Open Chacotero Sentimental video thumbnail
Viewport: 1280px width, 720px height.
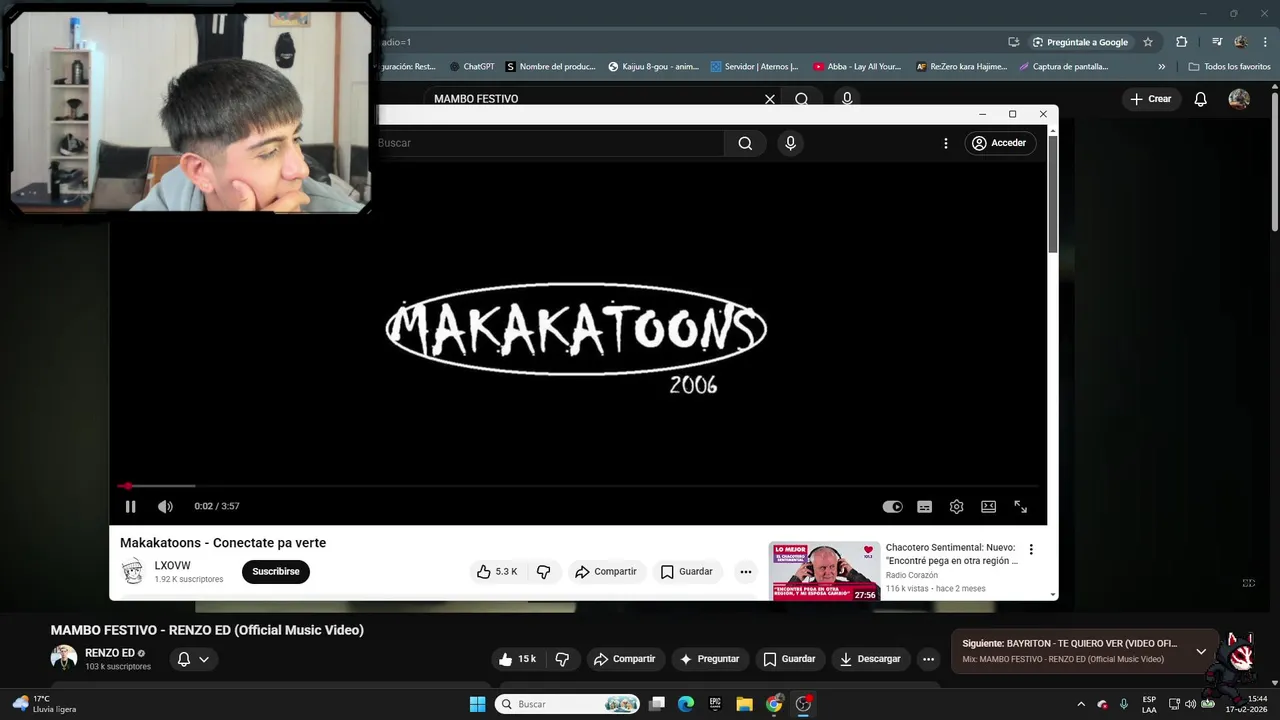click(824, 572)
